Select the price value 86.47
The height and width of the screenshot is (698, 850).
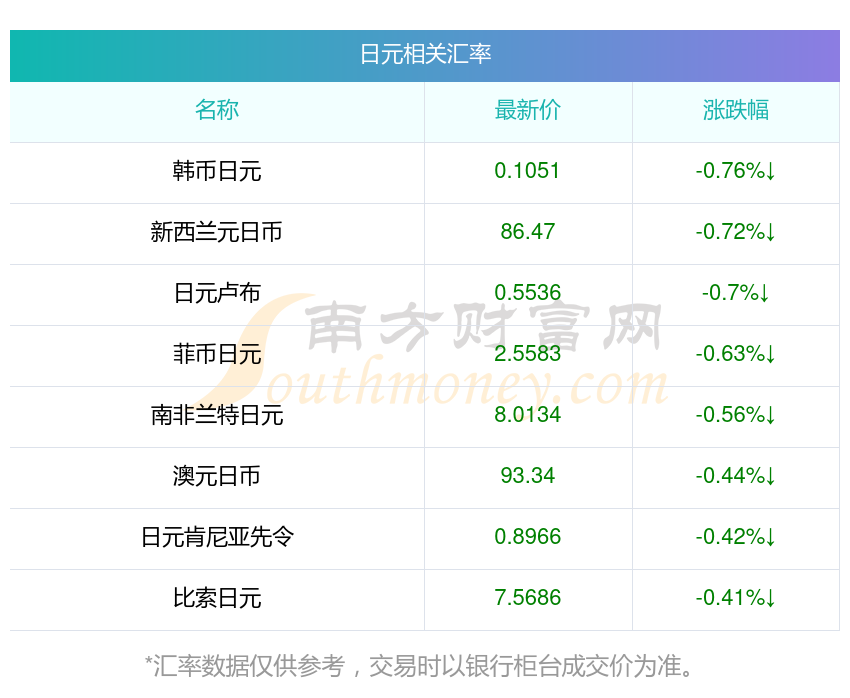click(x=527, y=232)
